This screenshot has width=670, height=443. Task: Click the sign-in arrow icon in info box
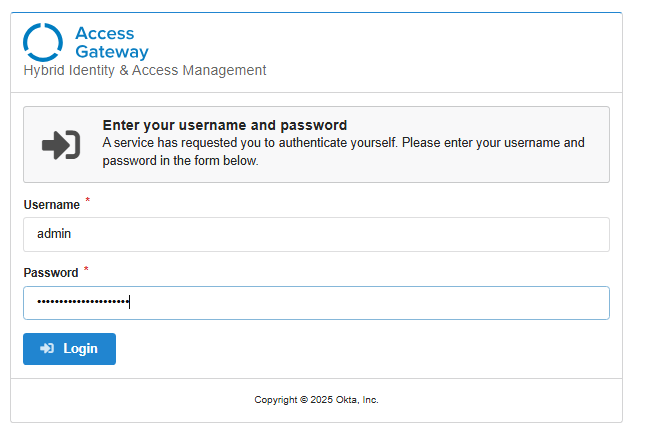click(61, 145)
